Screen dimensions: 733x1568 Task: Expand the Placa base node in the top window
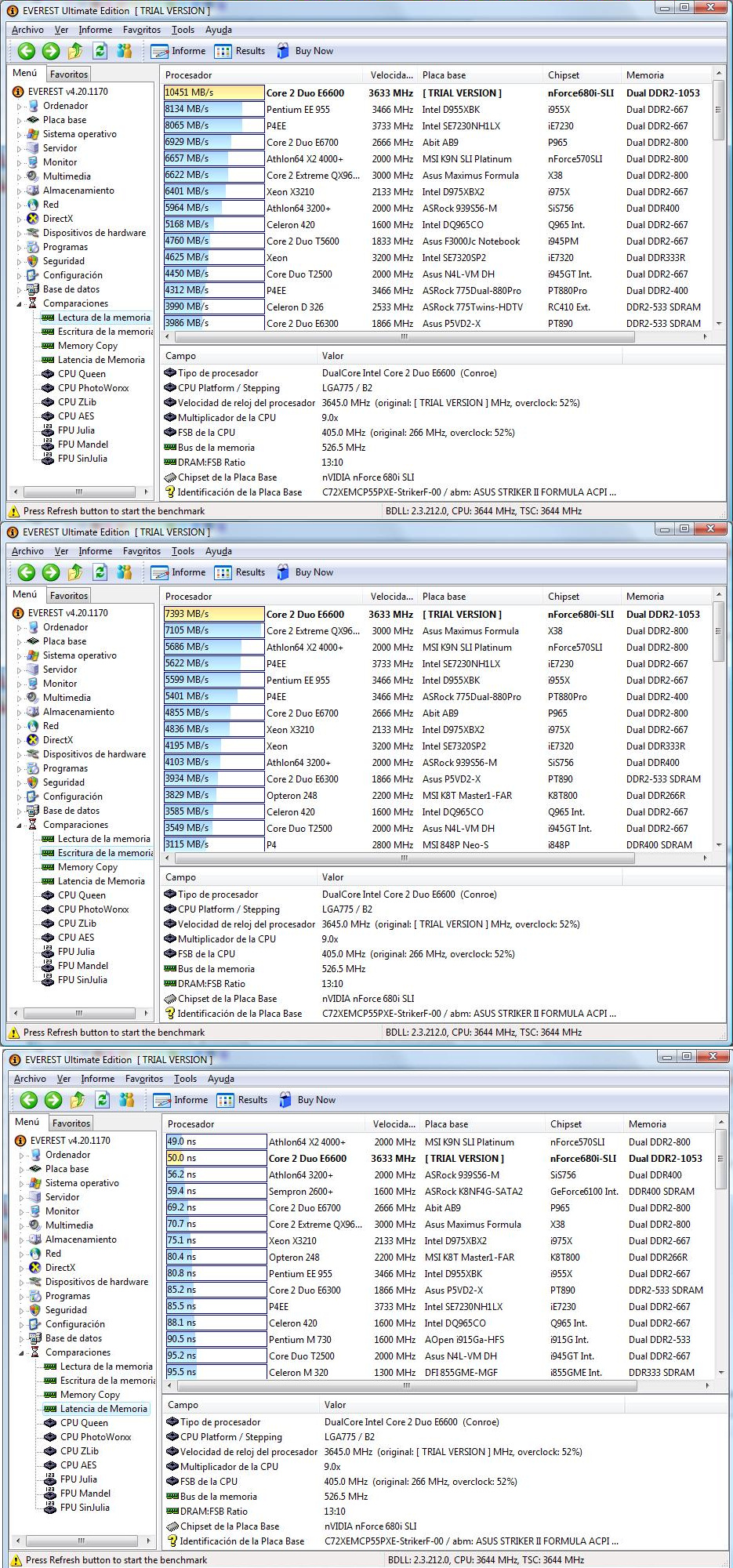coord(20,121)
